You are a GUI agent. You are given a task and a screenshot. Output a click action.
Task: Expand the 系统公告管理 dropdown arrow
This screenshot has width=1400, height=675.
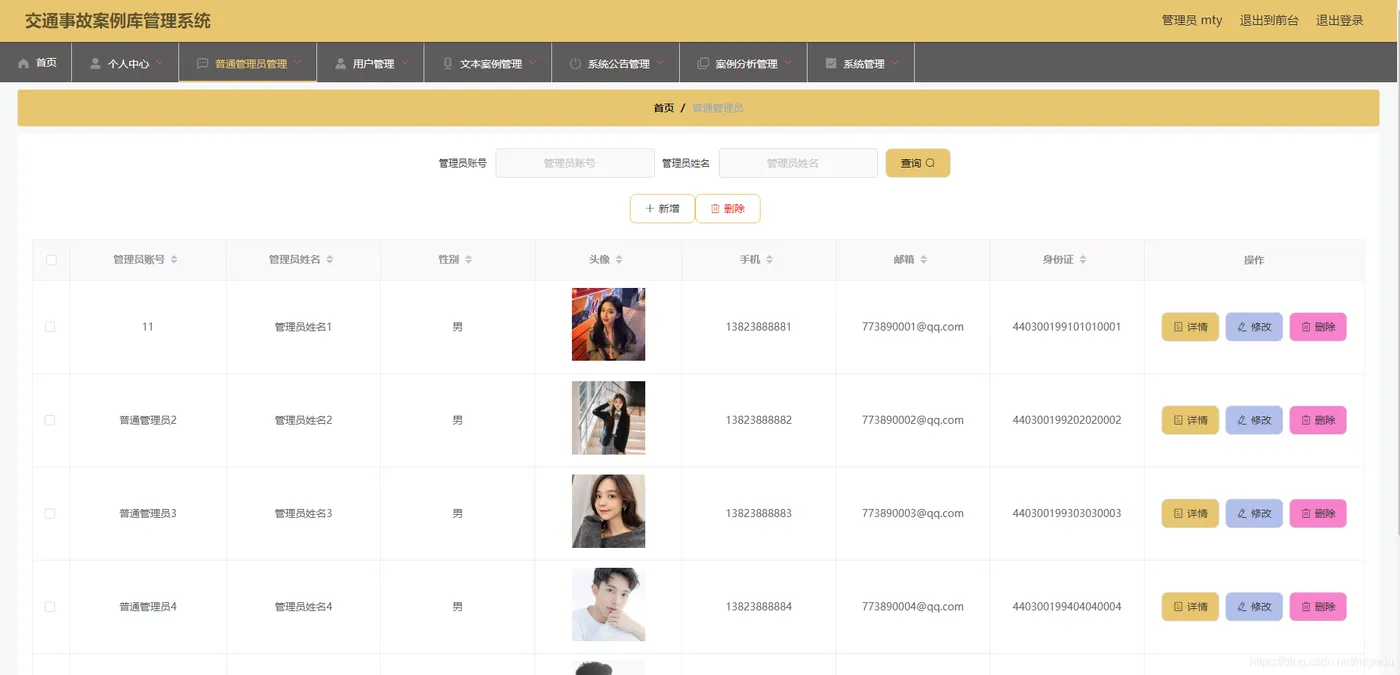pyautogui.click(x=660, y=63)
